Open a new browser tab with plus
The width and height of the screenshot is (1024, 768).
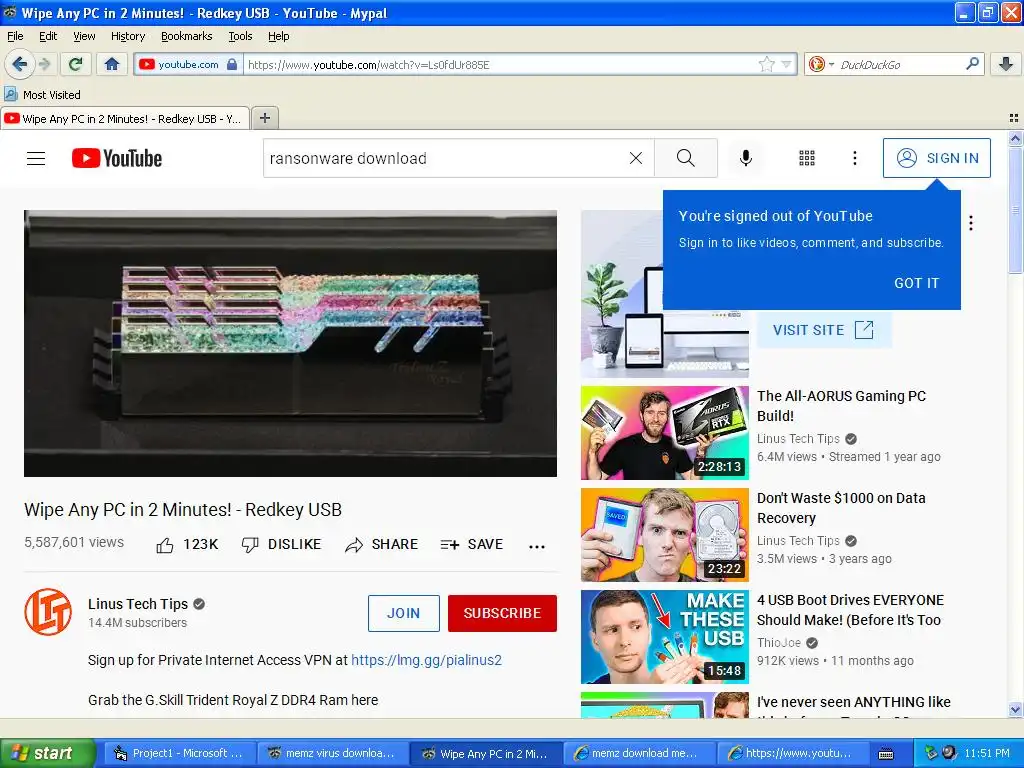tap(264, 118)
